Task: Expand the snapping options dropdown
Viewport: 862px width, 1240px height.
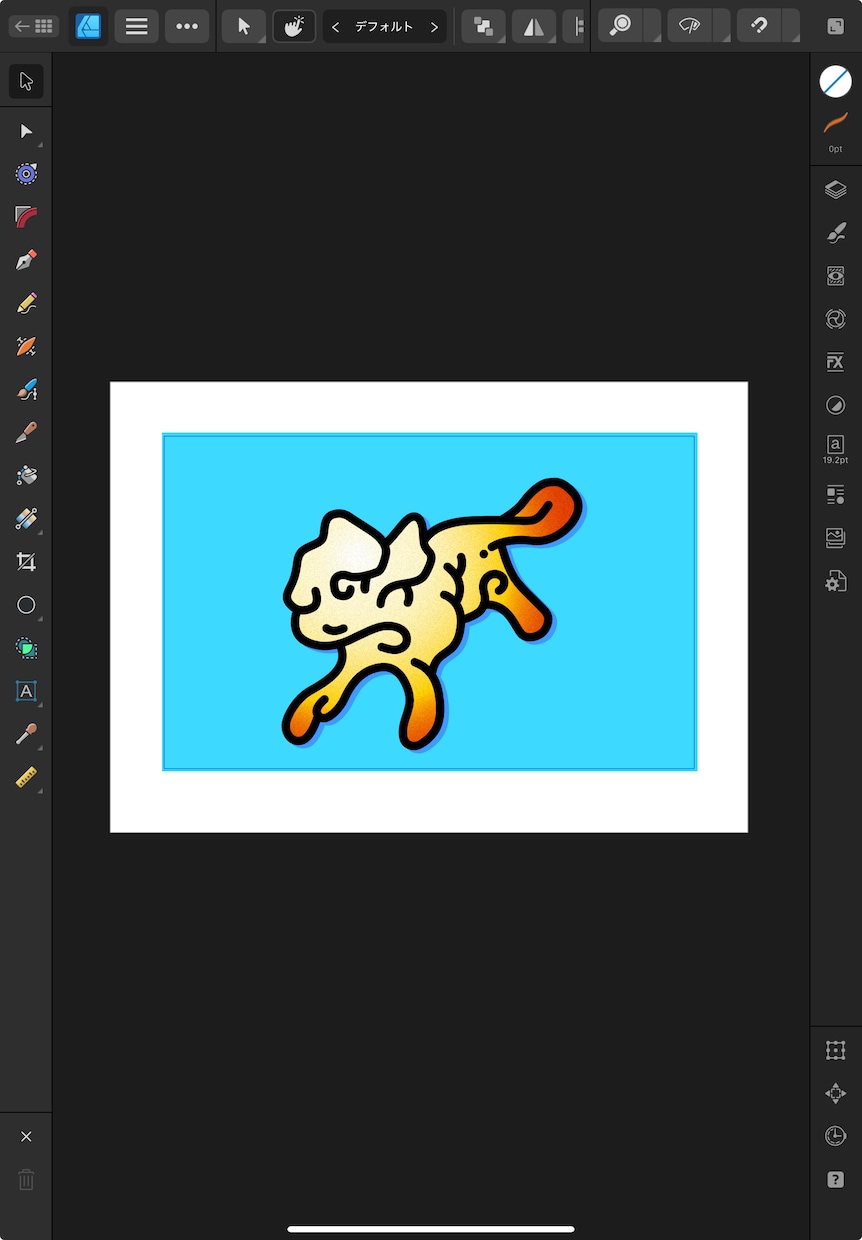Action: (x=790, y=26)
